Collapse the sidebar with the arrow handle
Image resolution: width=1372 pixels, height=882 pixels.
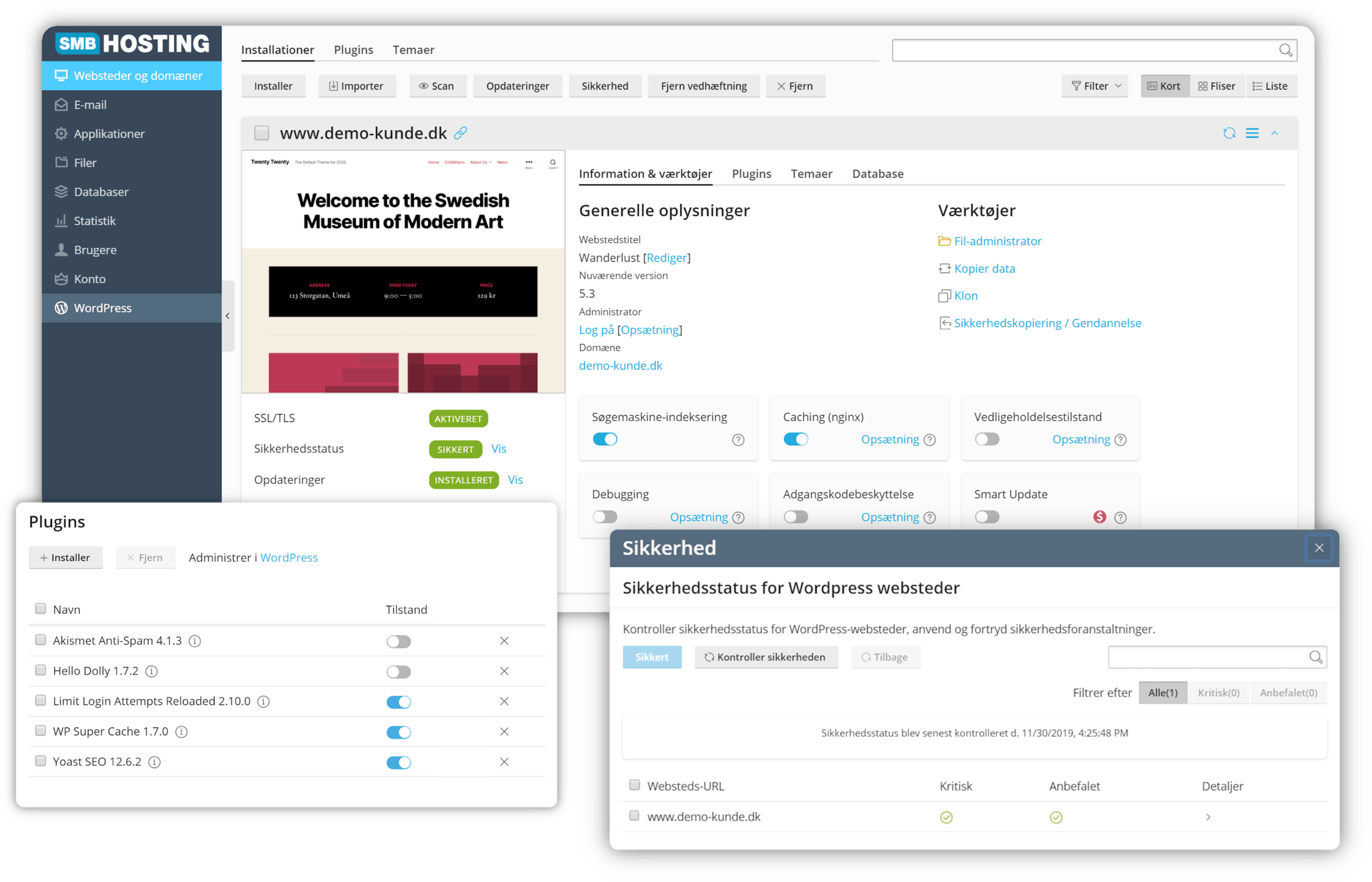(228, 316)
